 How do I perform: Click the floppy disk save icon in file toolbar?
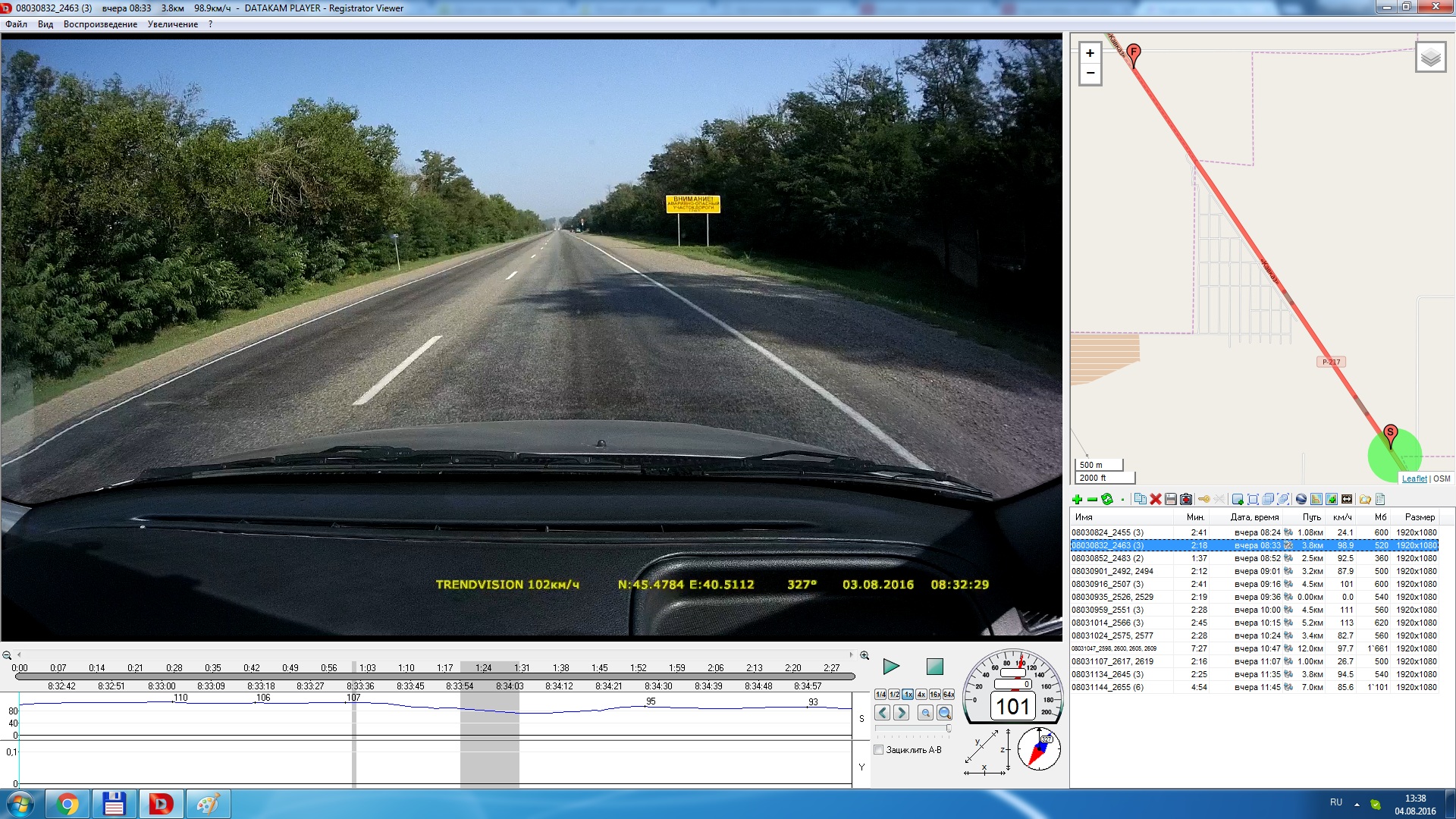tap(1171, 499)
